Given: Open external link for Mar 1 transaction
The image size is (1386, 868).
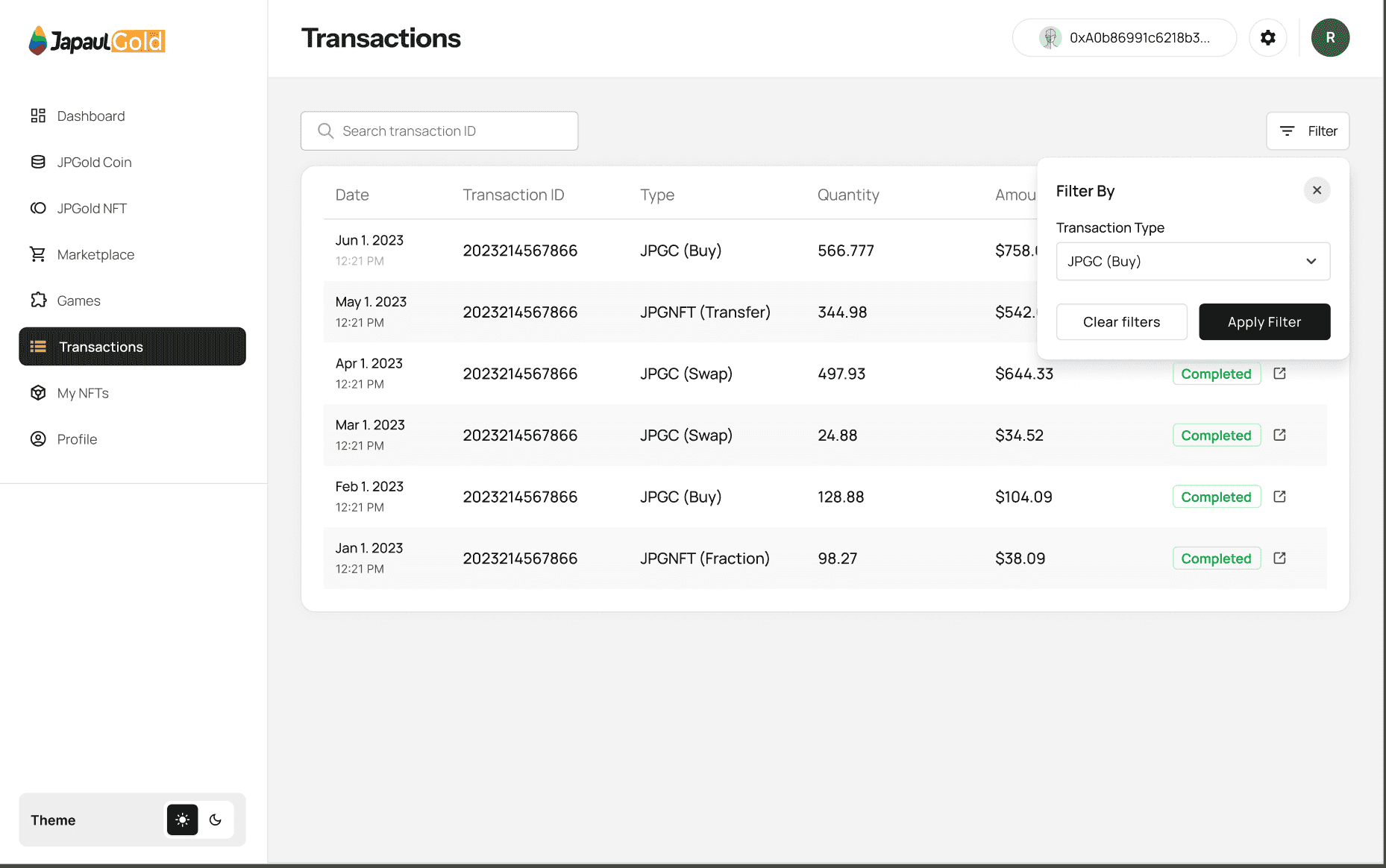Looking at the screenshot, I should [x=1280, y=435].
